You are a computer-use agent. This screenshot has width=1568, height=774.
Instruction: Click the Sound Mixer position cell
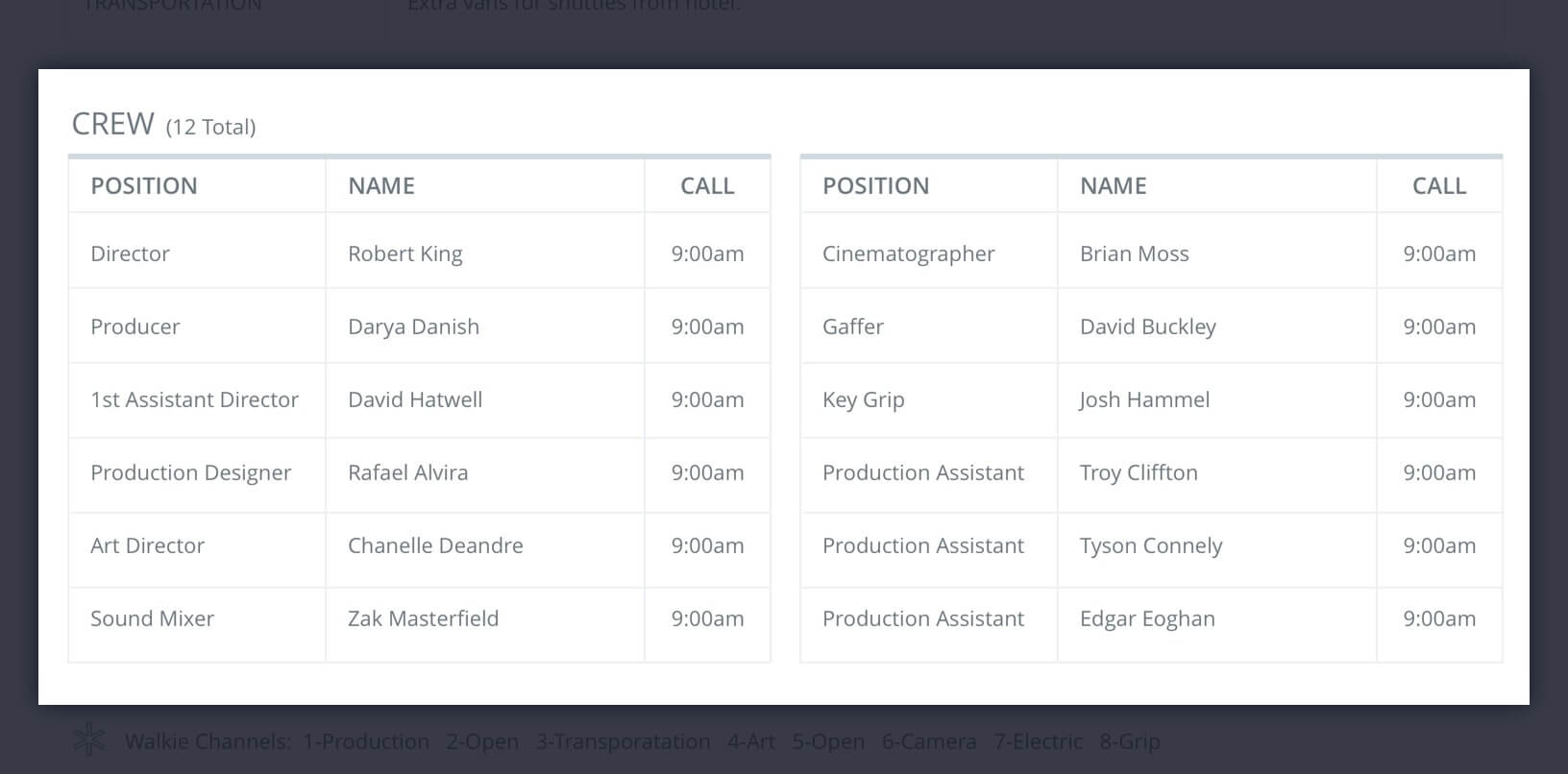(152, 618)
